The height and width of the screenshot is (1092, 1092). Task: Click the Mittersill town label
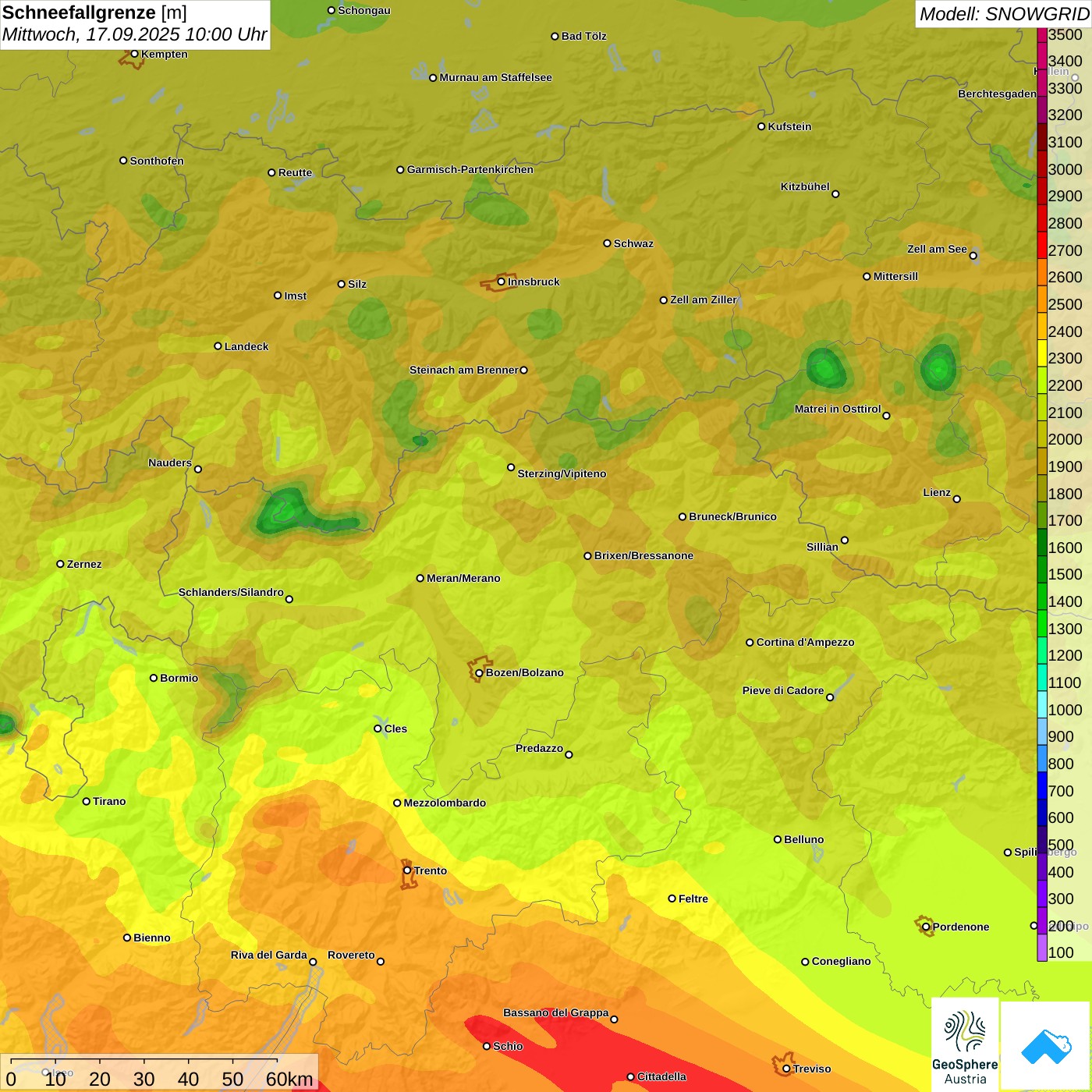pos(895,276)
